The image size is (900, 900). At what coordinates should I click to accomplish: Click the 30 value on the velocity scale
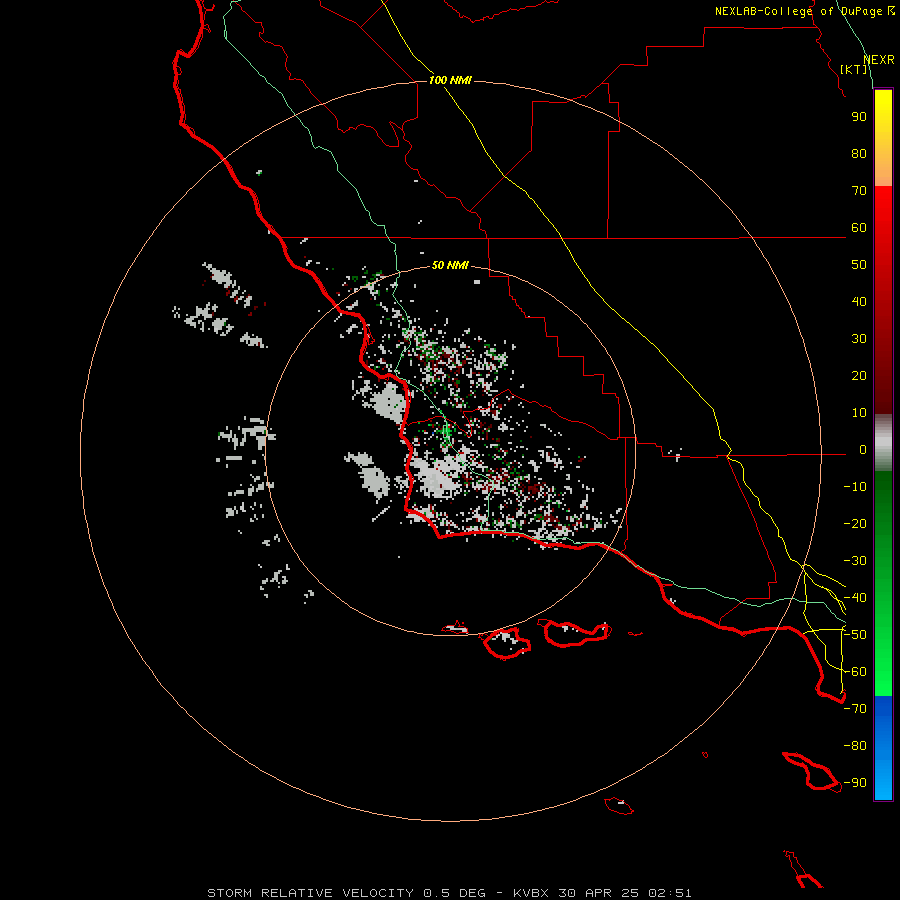[859, 339]
